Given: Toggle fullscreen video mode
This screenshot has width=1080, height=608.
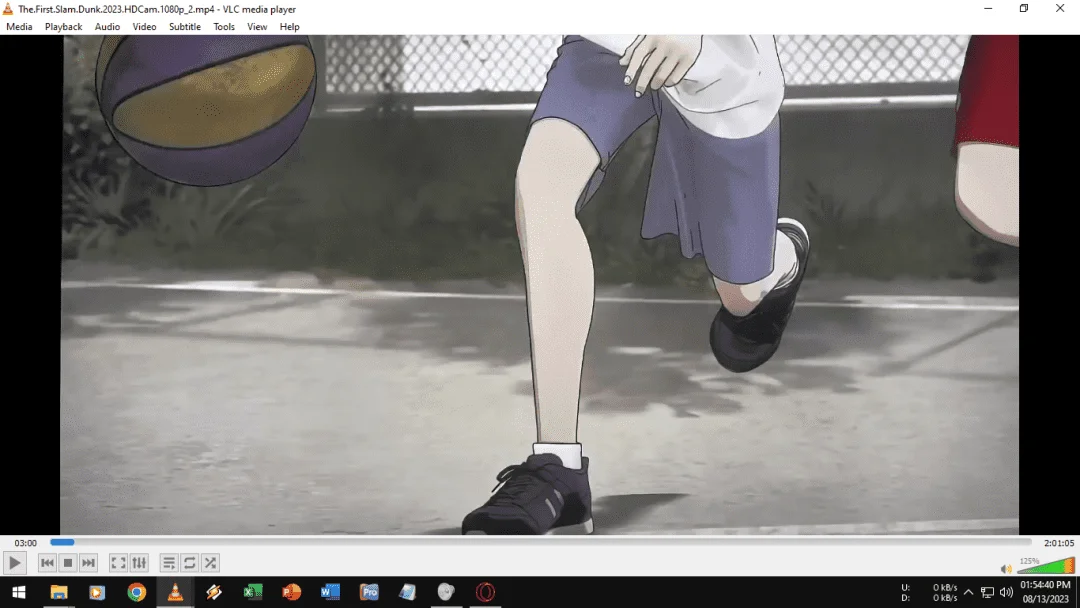Looking at the screenshot, I should [x=118, y=563].
